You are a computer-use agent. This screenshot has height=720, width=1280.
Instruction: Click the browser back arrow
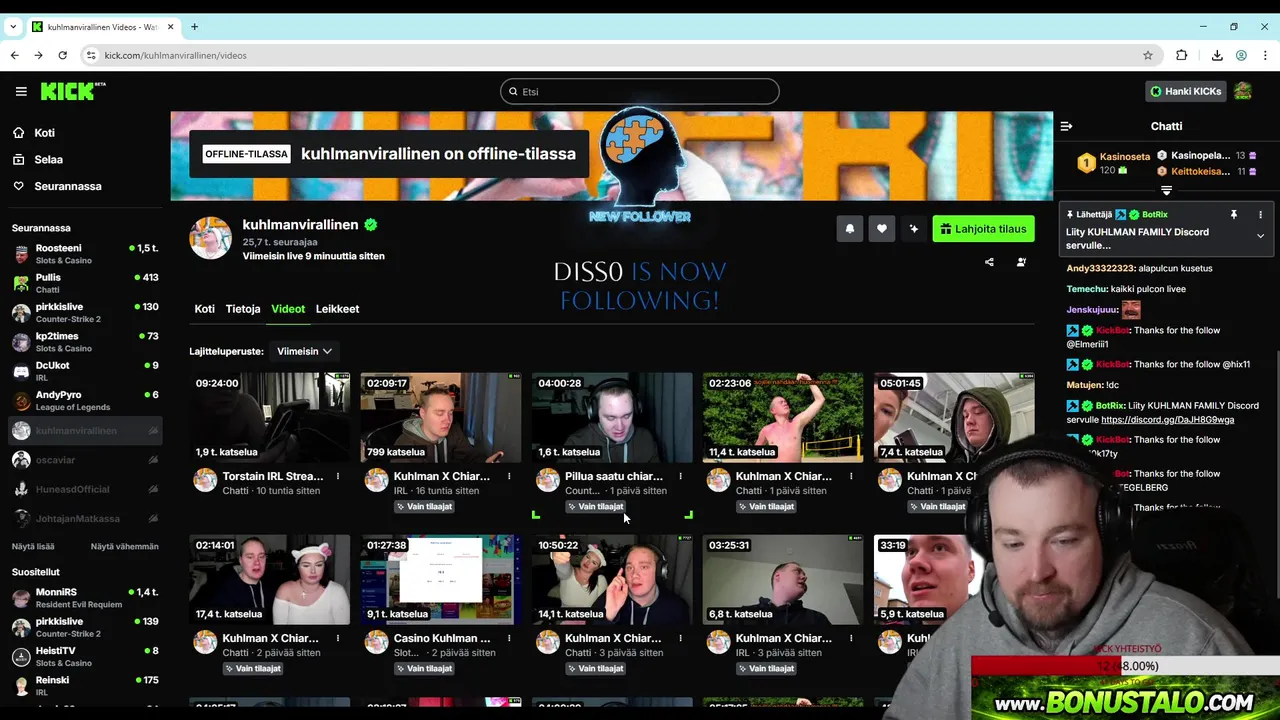coord(14,55)
